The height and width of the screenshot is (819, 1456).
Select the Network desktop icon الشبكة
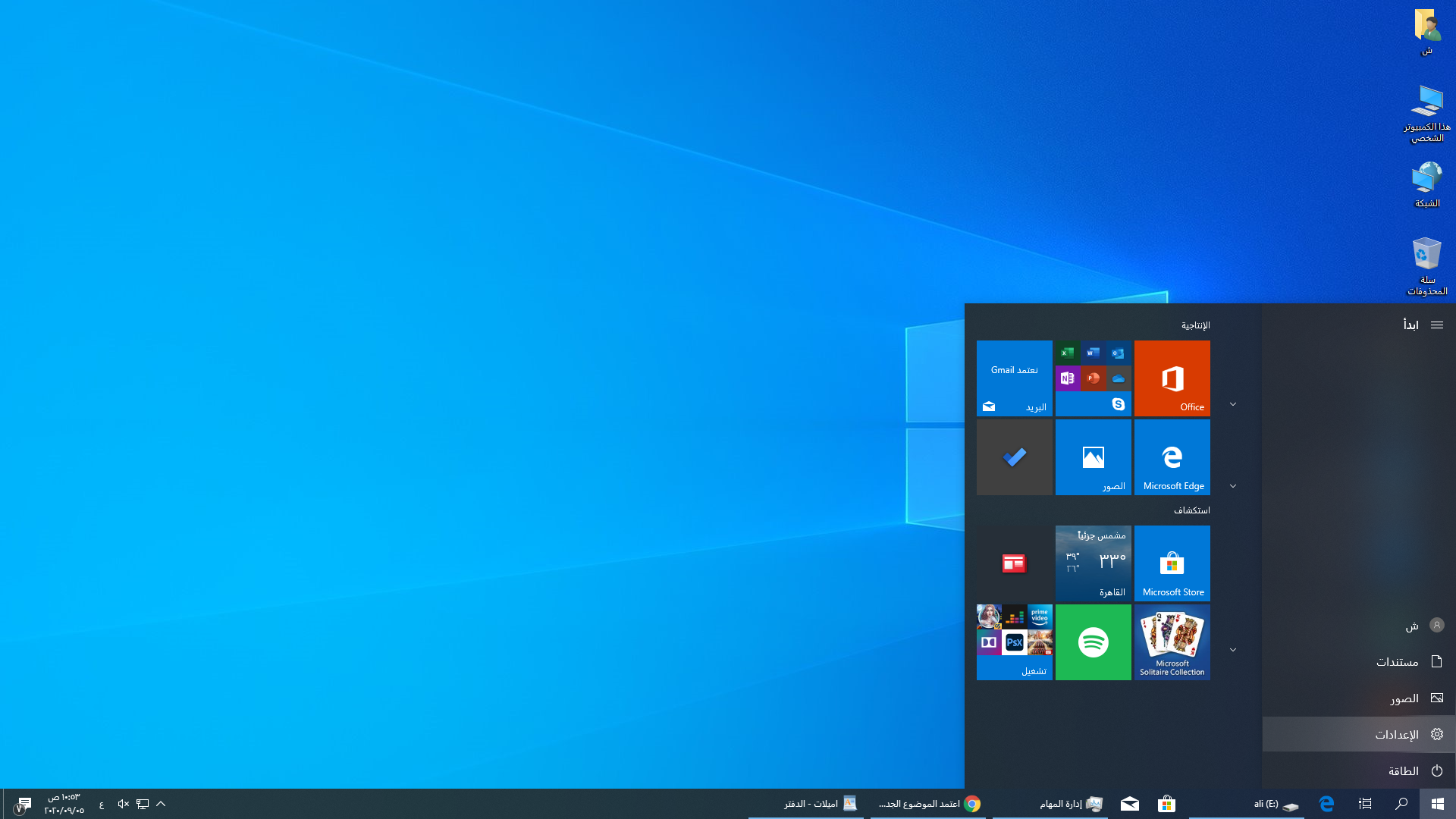pyautogui.click(x=1426, y=185)
